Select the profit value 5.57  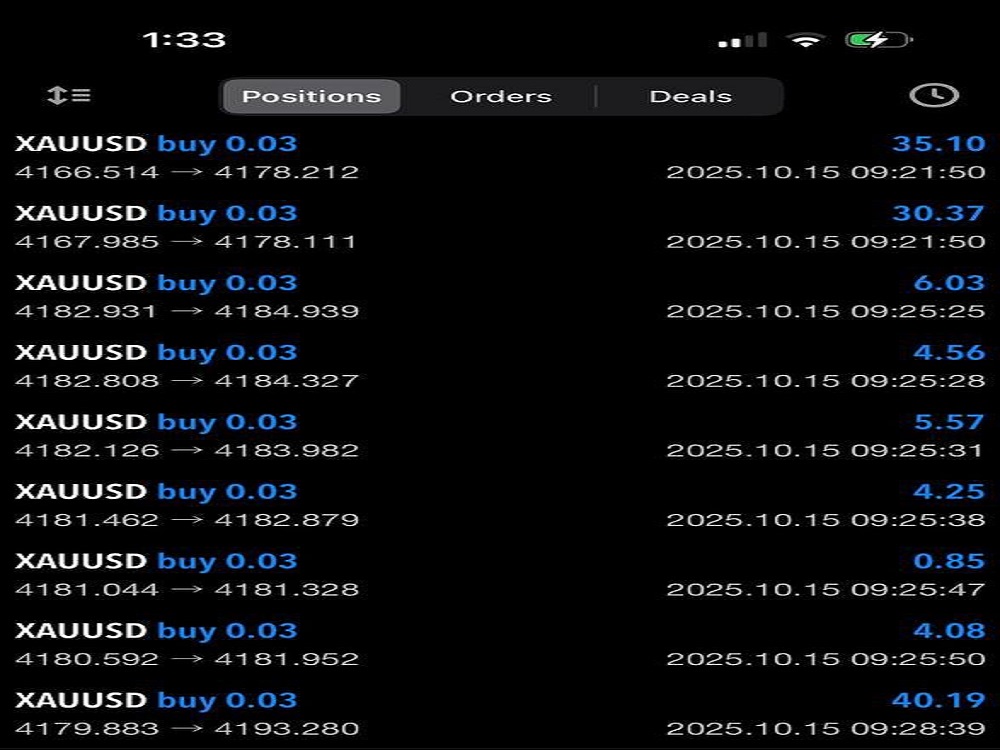pyautogui.click(x=949, y=422)
